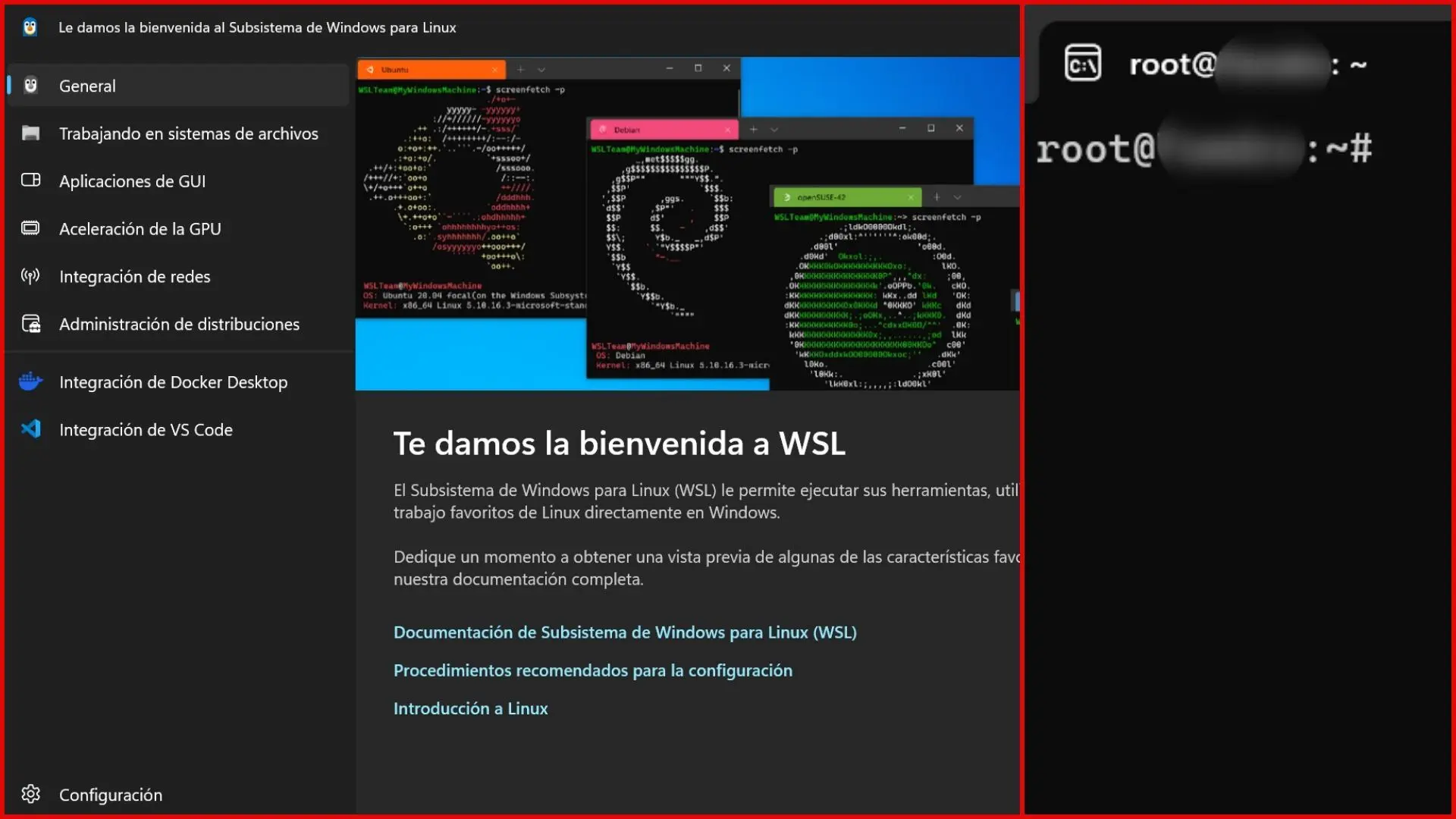
Task: Go to Aceleración de la GPU page
Action: 140,229
